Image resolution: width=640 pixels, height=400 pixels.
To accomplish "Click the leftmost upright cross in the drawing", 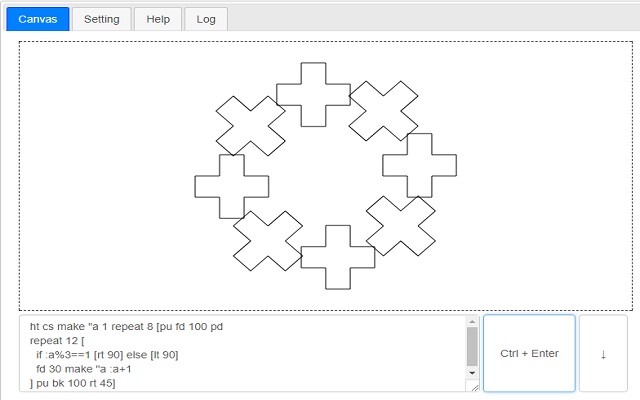I will (x=232, y=187).
